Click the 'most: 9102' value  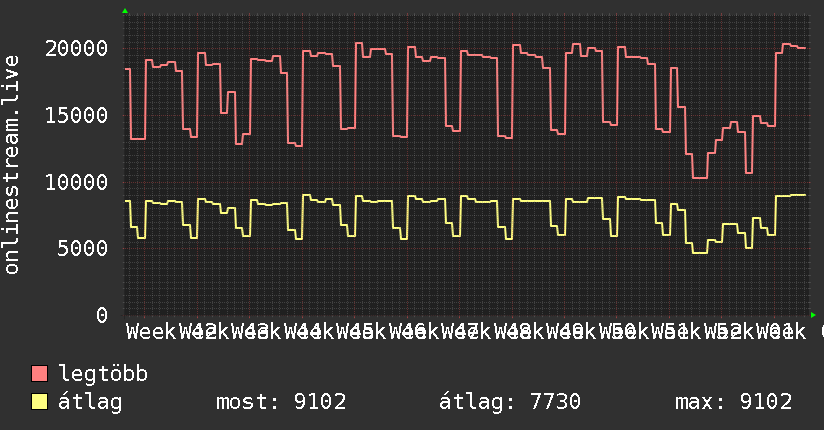tap(281, 402)
